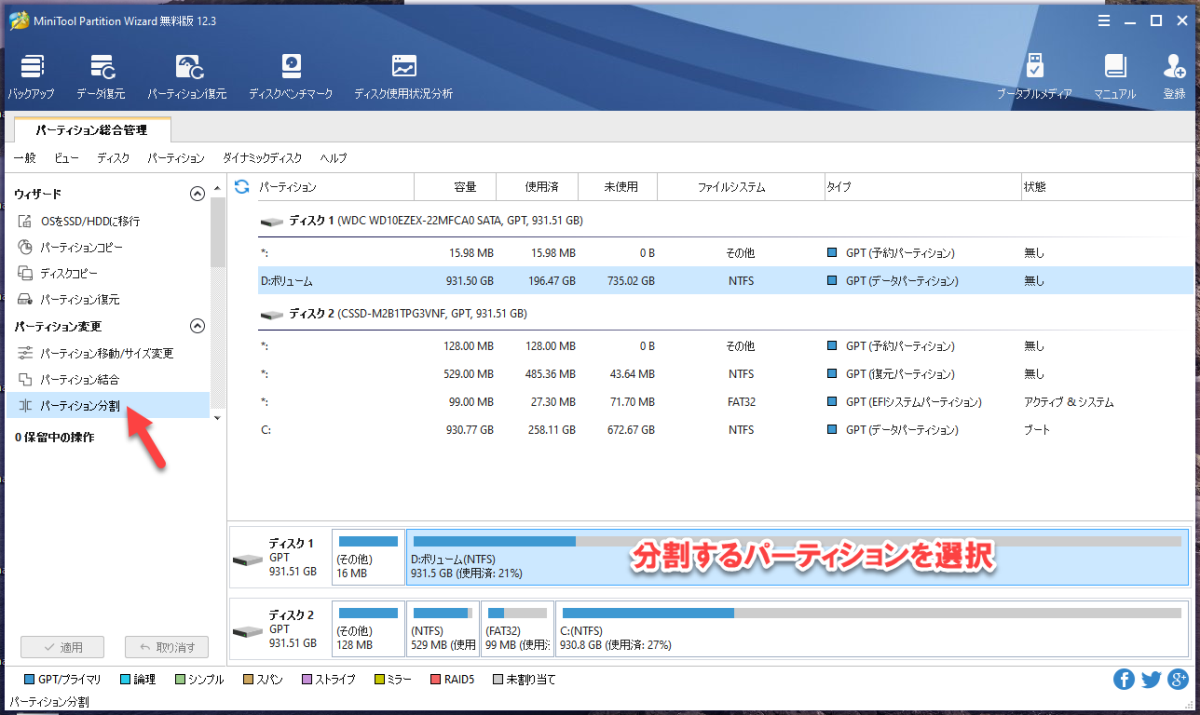Viewport: 1200px width, 715px height.
Task: Sort by the タイプ column header
Action: 920,187
